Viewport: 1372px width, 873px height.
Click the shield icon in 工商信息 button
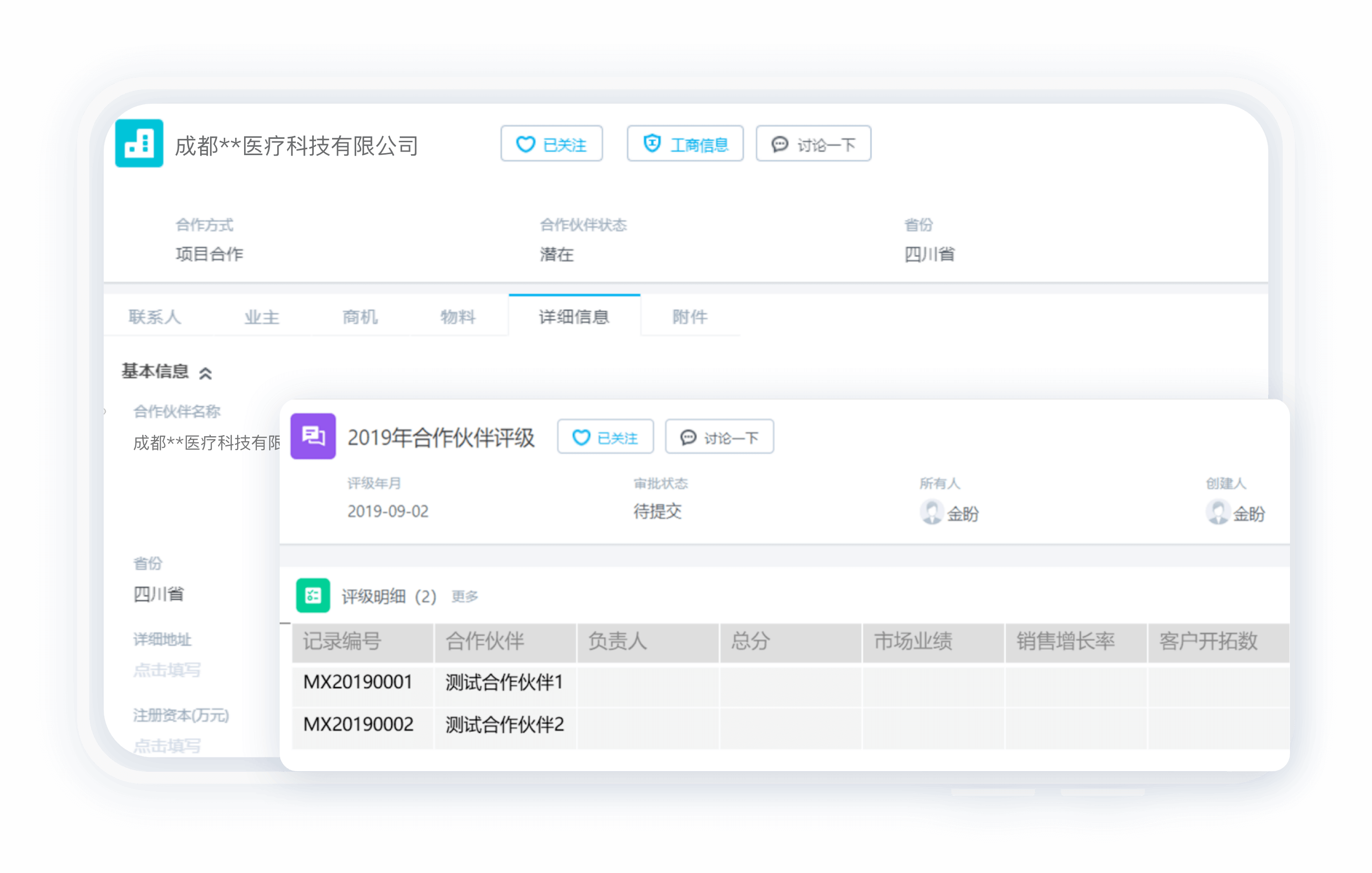point(652,143)
